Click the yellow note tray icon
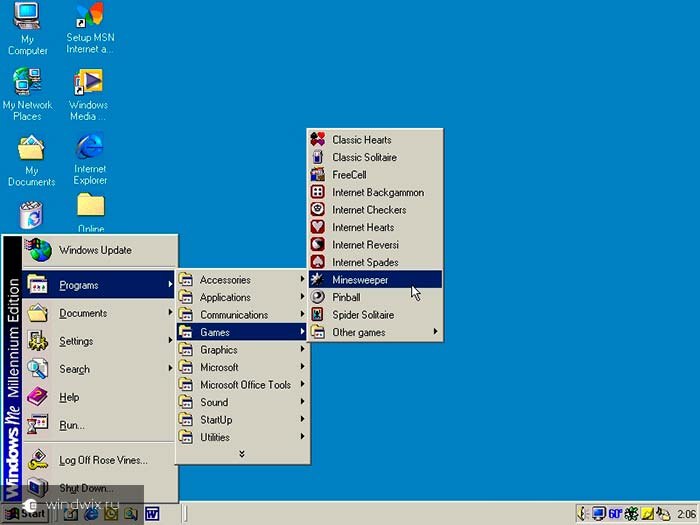The width and height of the screenshot is (700, 525). pos(647,514)
